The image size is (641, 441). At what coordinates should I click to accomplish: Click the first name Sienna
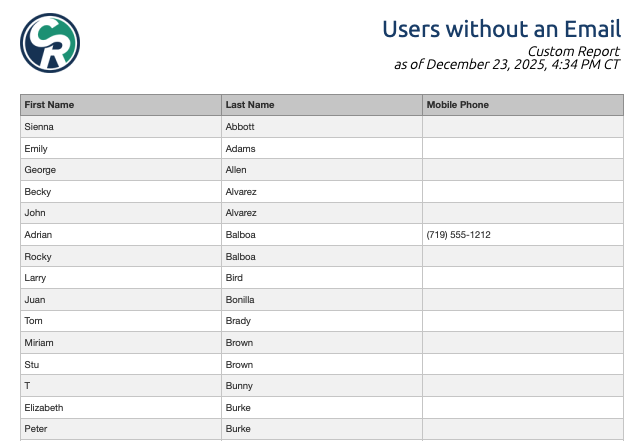click(x=39, y=127)
